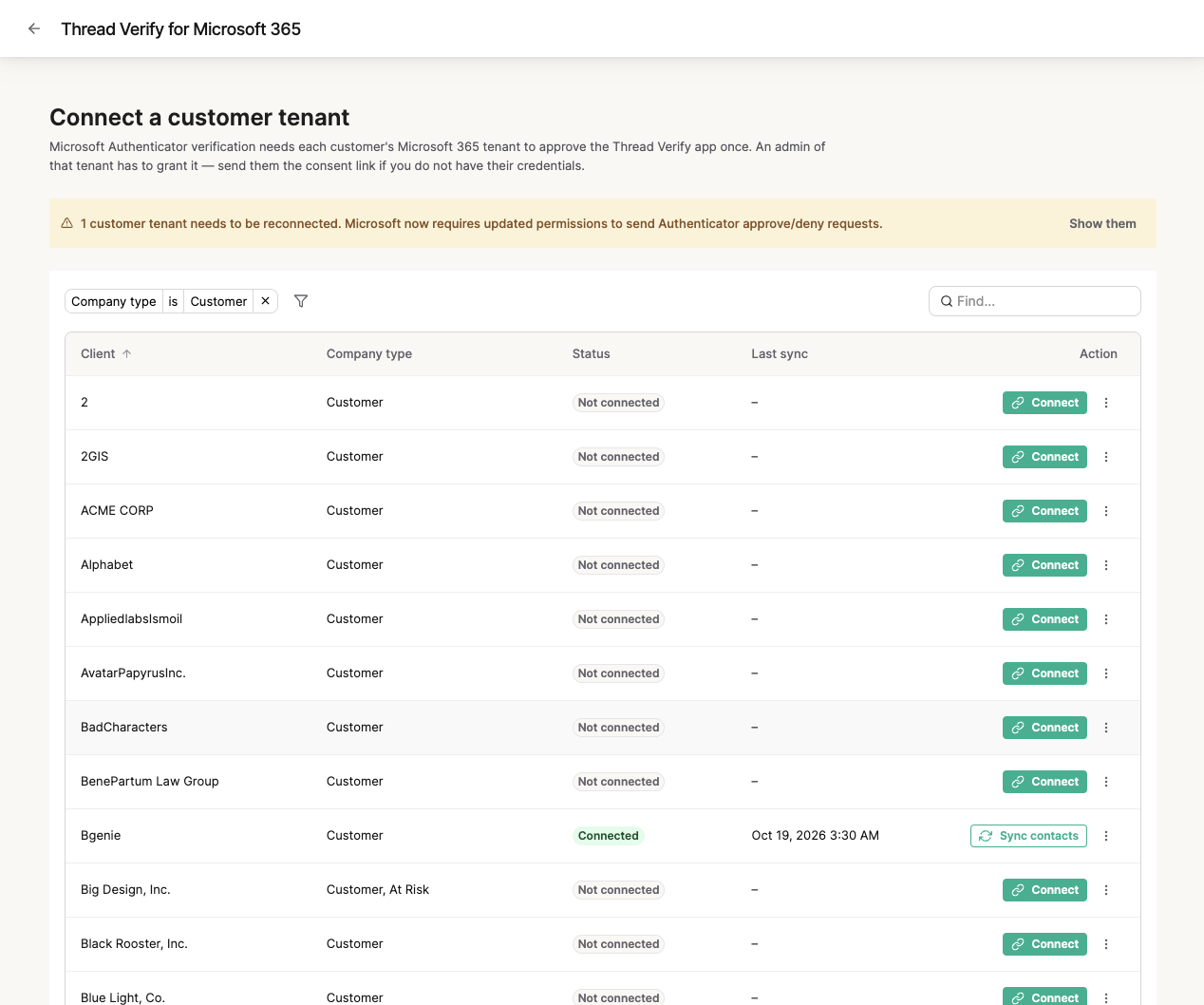
Task: Click the Company type column header
Action: (x=369, y=353)
